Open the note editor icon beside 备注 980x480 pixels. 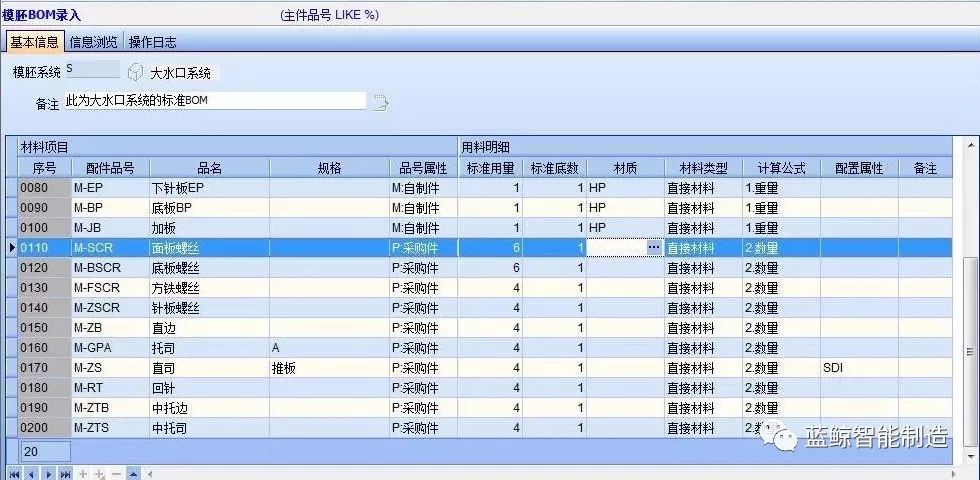click(380, 101)
